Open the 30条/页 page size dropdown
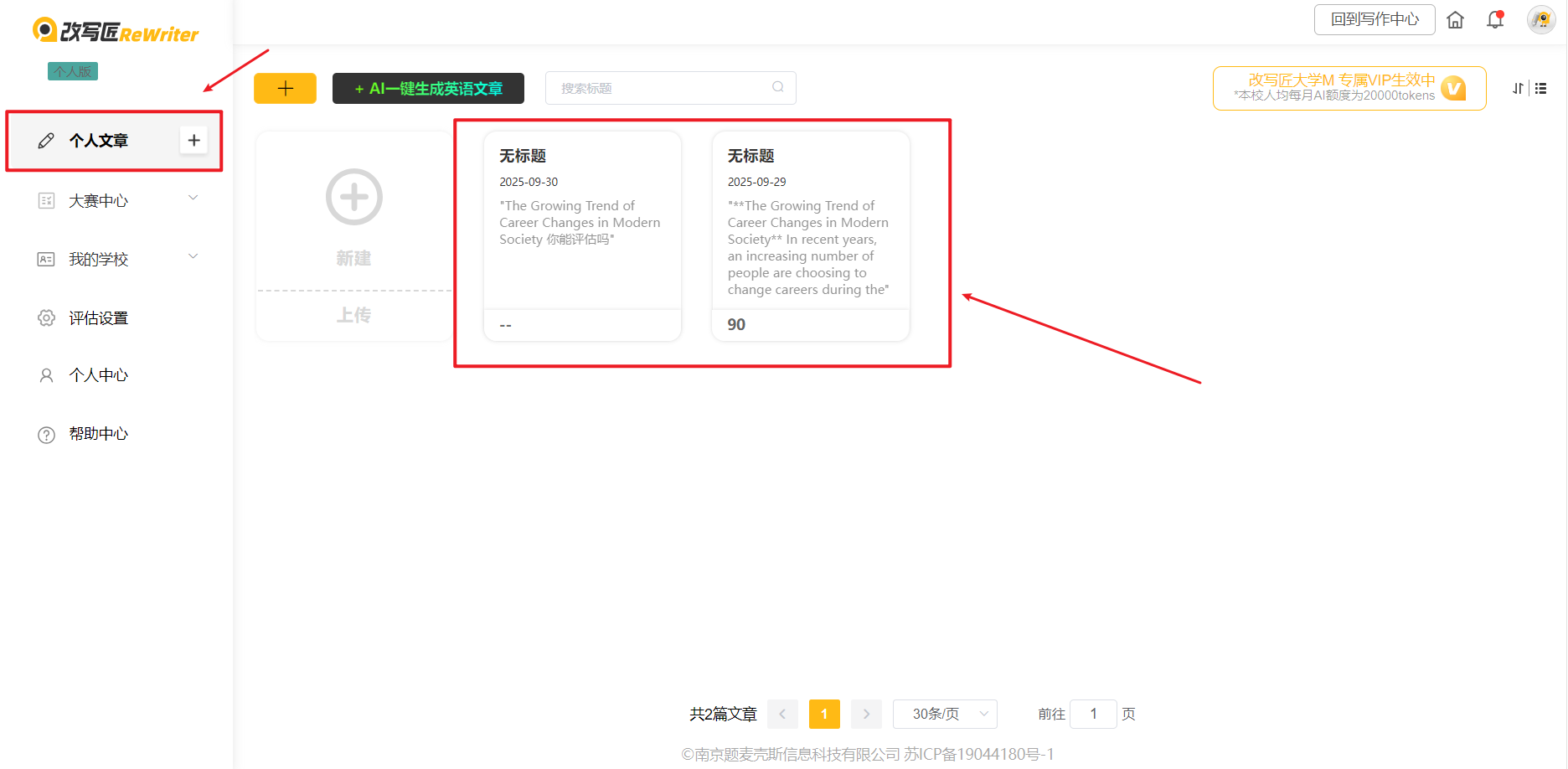1568x769 pixels. pyautogui.click(x=945, y=714)
